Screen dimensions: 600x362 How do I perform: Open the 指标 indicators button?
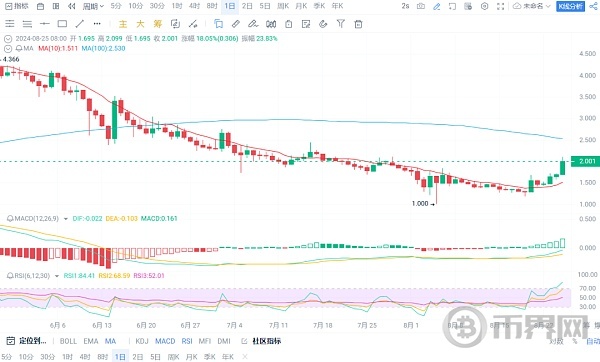pyautogui.click(x=17, y=6)
